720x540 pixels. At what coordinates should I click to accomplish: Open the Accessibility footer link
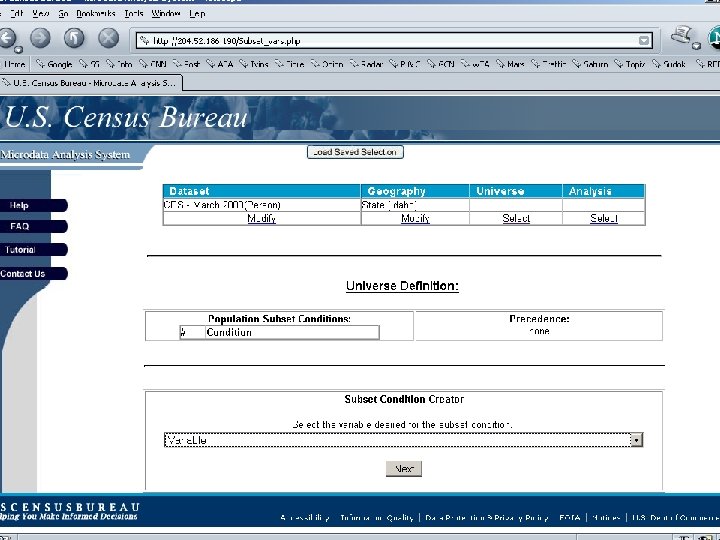click(x=305, y=518)
